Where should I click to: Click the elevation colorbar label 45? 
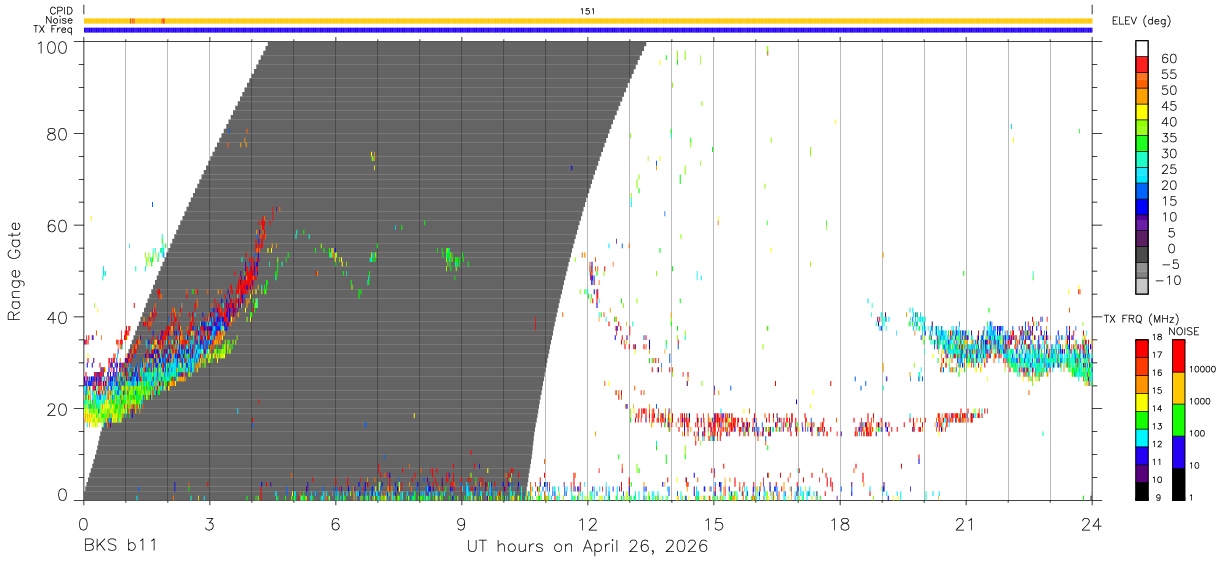coord(1167,106)
